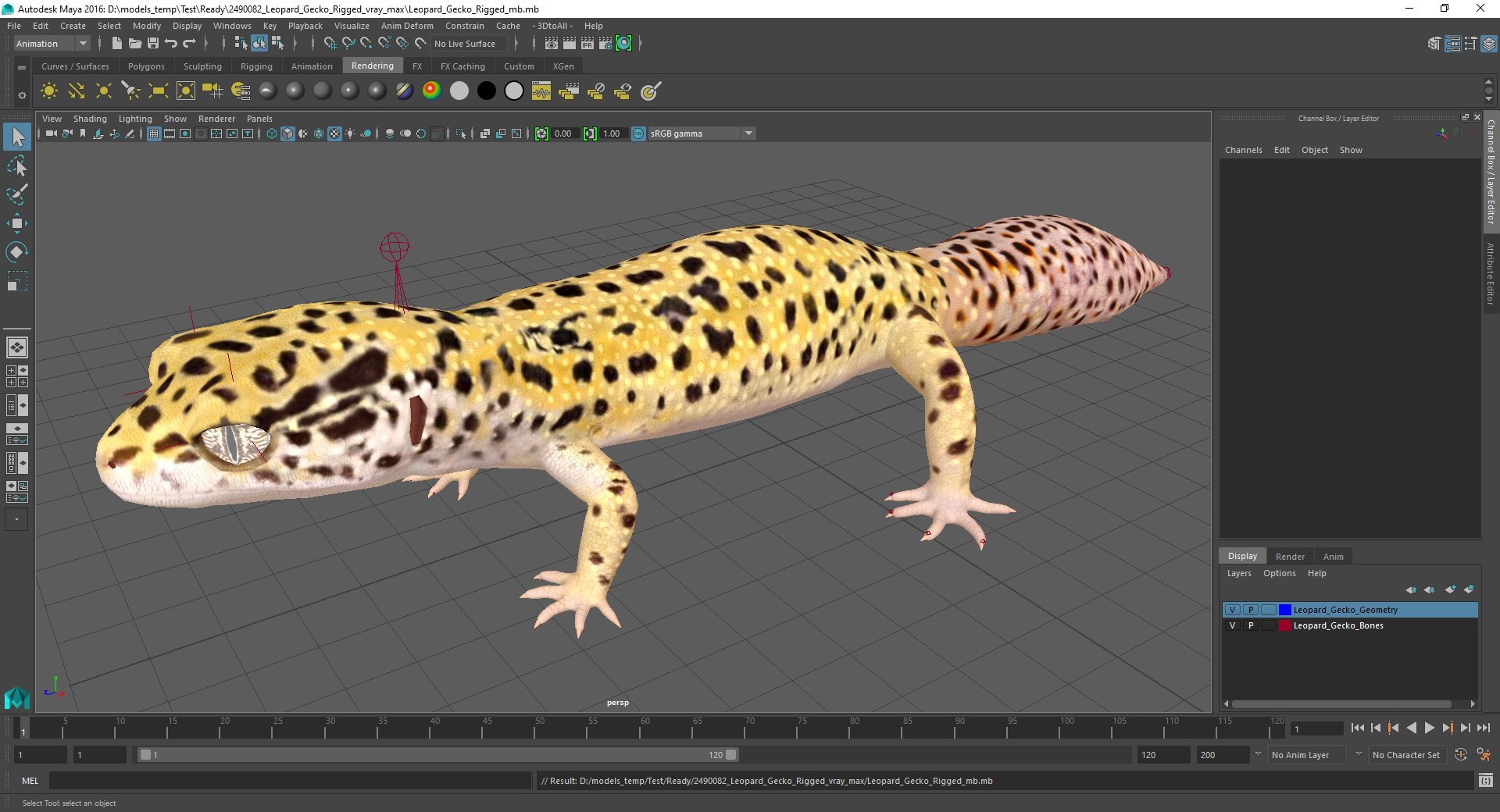Viewport: 1500px width, 812px height.
Task: Click the ramp shader rainbow sphere icon
Action: 431,91
